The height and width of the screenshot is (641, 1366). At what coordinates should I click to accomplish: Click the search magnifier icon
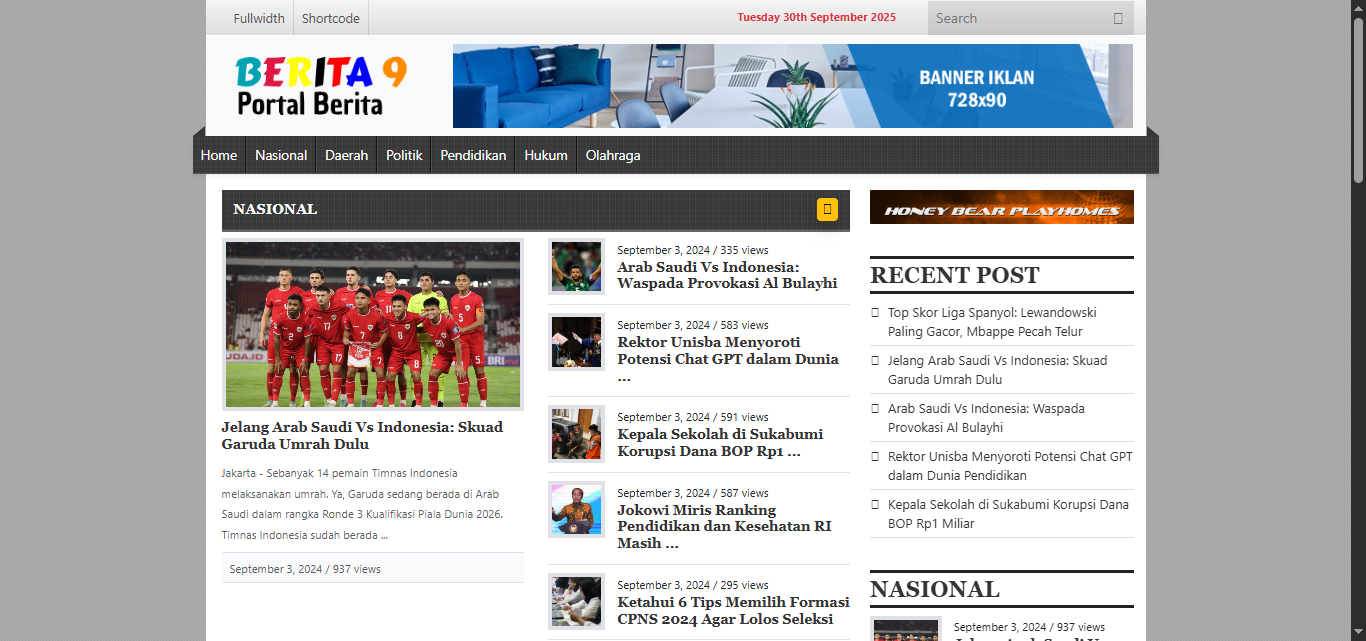pyautogui.click(x=1118, y=18)
